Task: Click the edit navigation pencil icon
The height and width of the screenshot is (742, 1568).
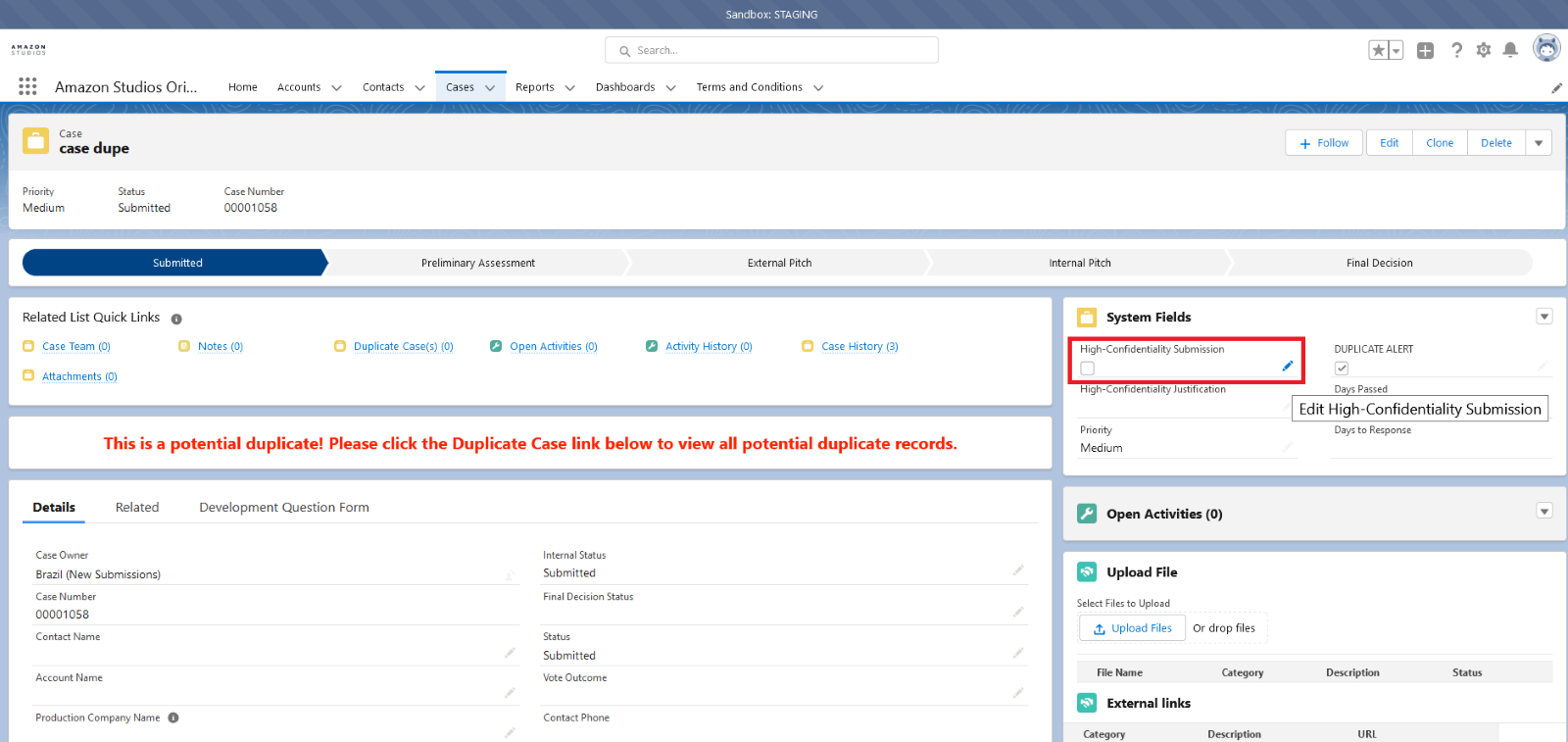Action: [x=1556, y=88]
